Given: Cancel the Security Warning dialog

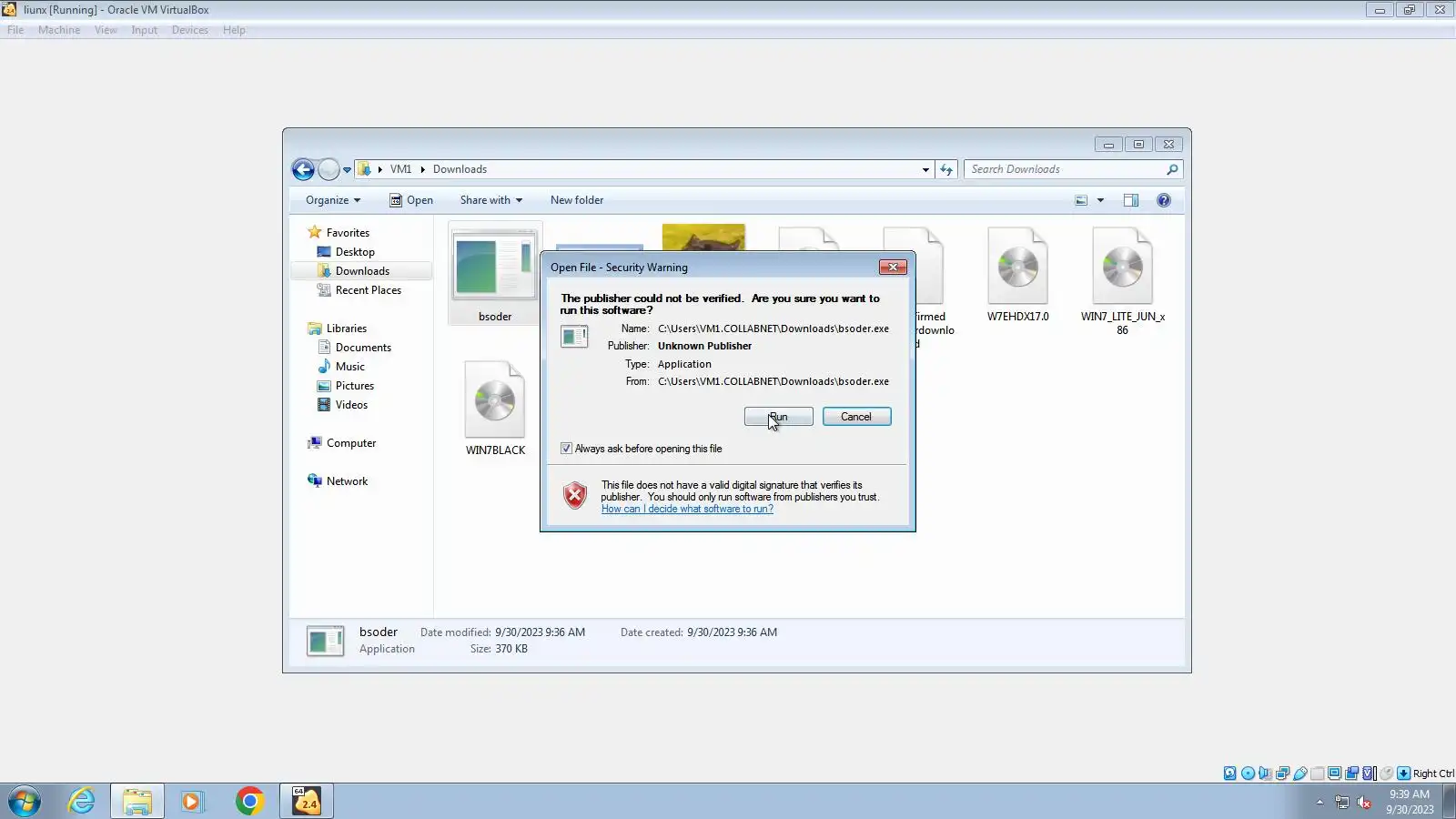Looking at the screenshot, I should [x=856, y=417].
